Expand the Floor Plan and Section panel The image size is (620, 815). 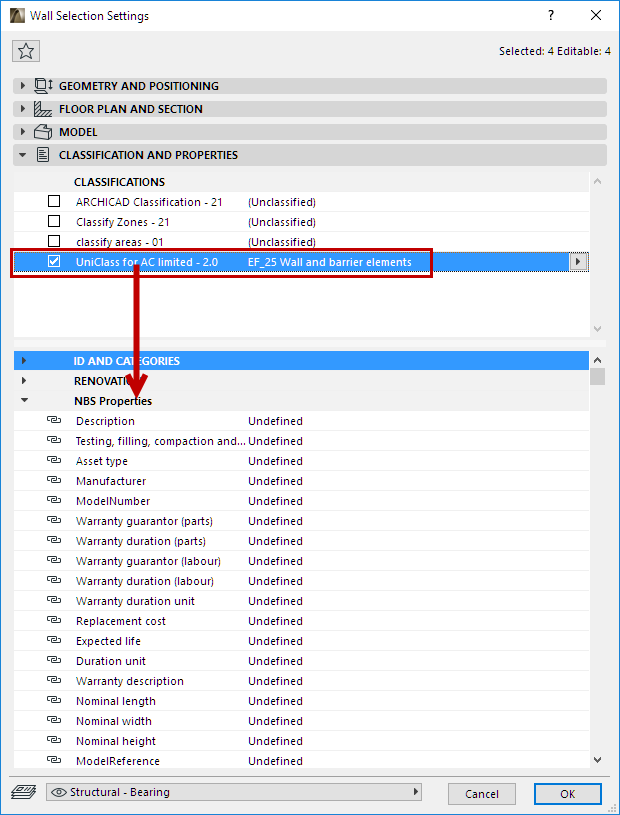tap(23, 109)
